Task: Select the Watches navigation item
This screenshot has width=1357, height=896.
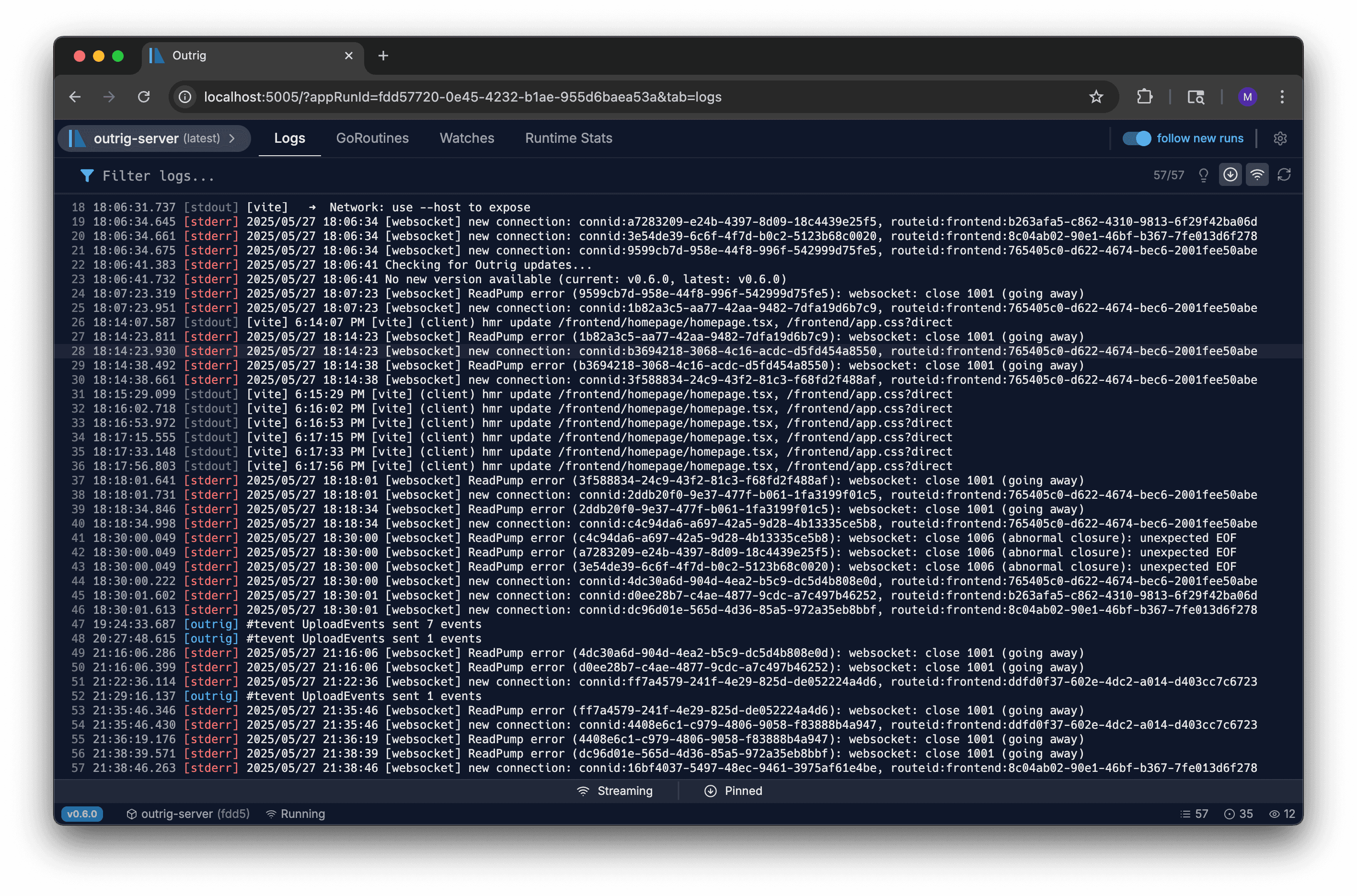Action: click(x=466, y=138)
